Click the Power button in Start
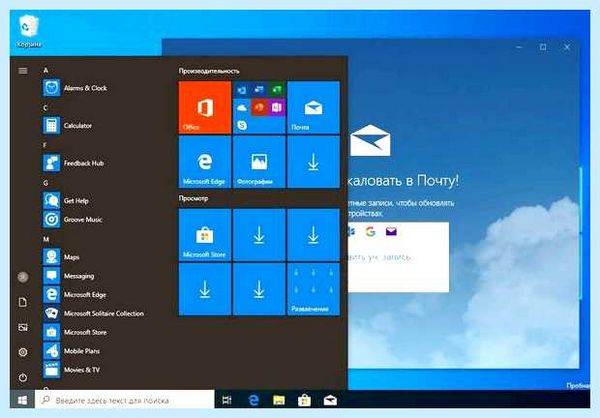This screenshot has width=600, height=418. [x=23, y=377]
